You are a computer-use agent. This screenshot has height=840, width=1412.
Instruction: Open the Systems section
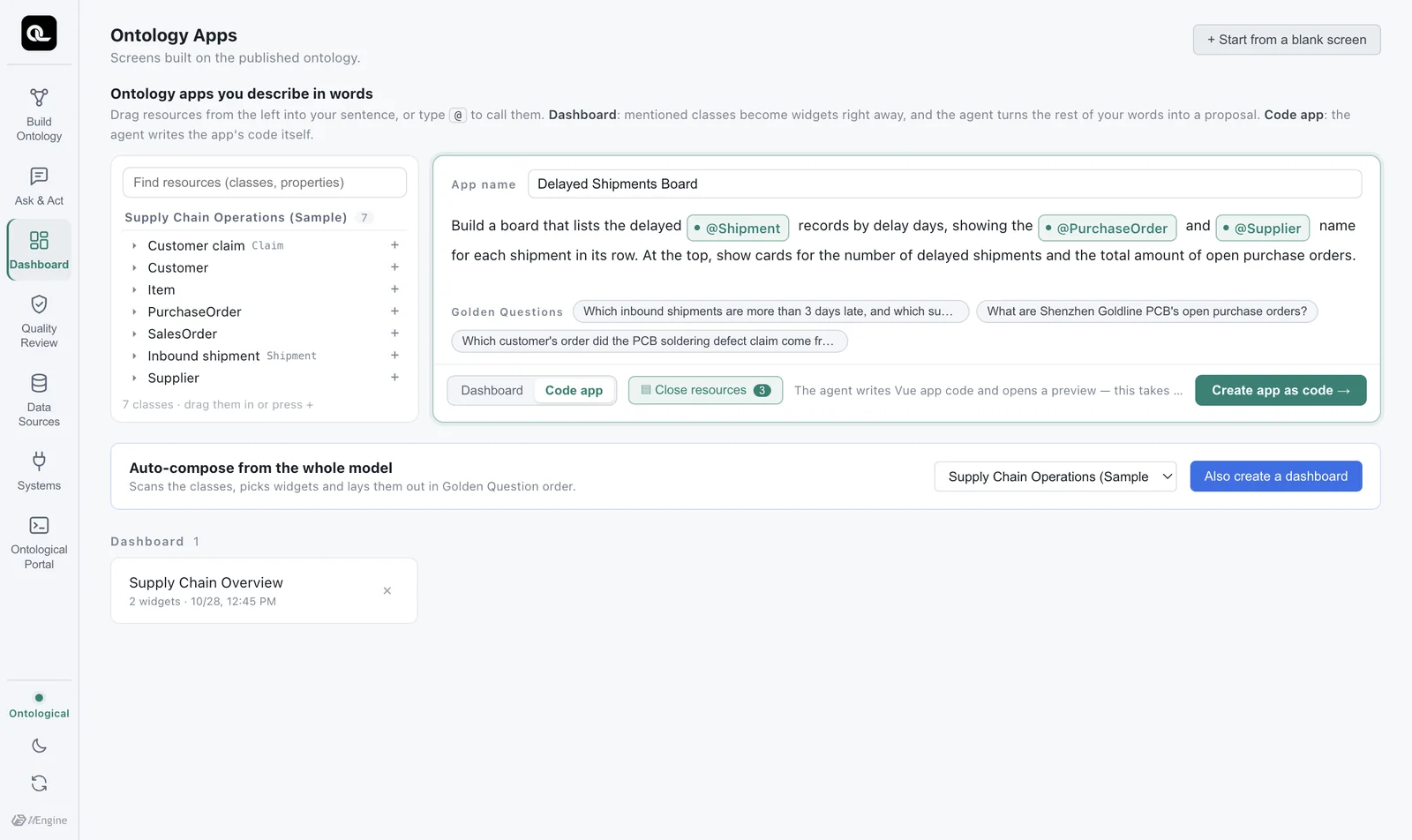(x=39, y=471)
